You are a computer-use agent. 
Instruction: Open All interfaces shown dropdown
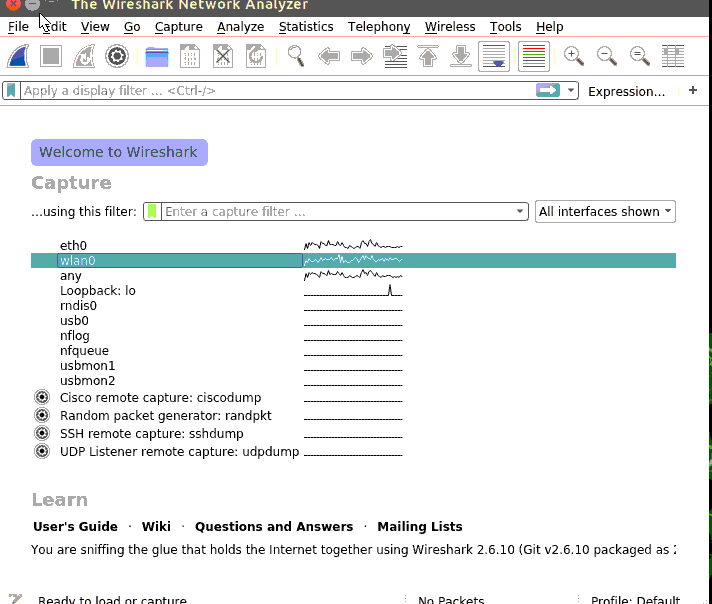click(x=605, y=212)
